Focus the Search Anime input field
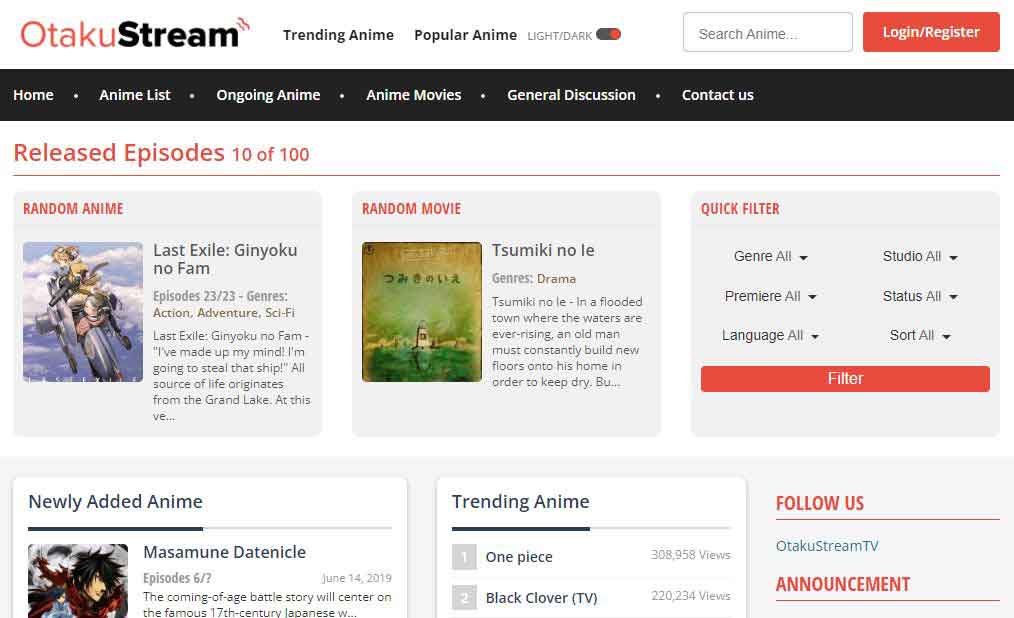 pos(767,33)
